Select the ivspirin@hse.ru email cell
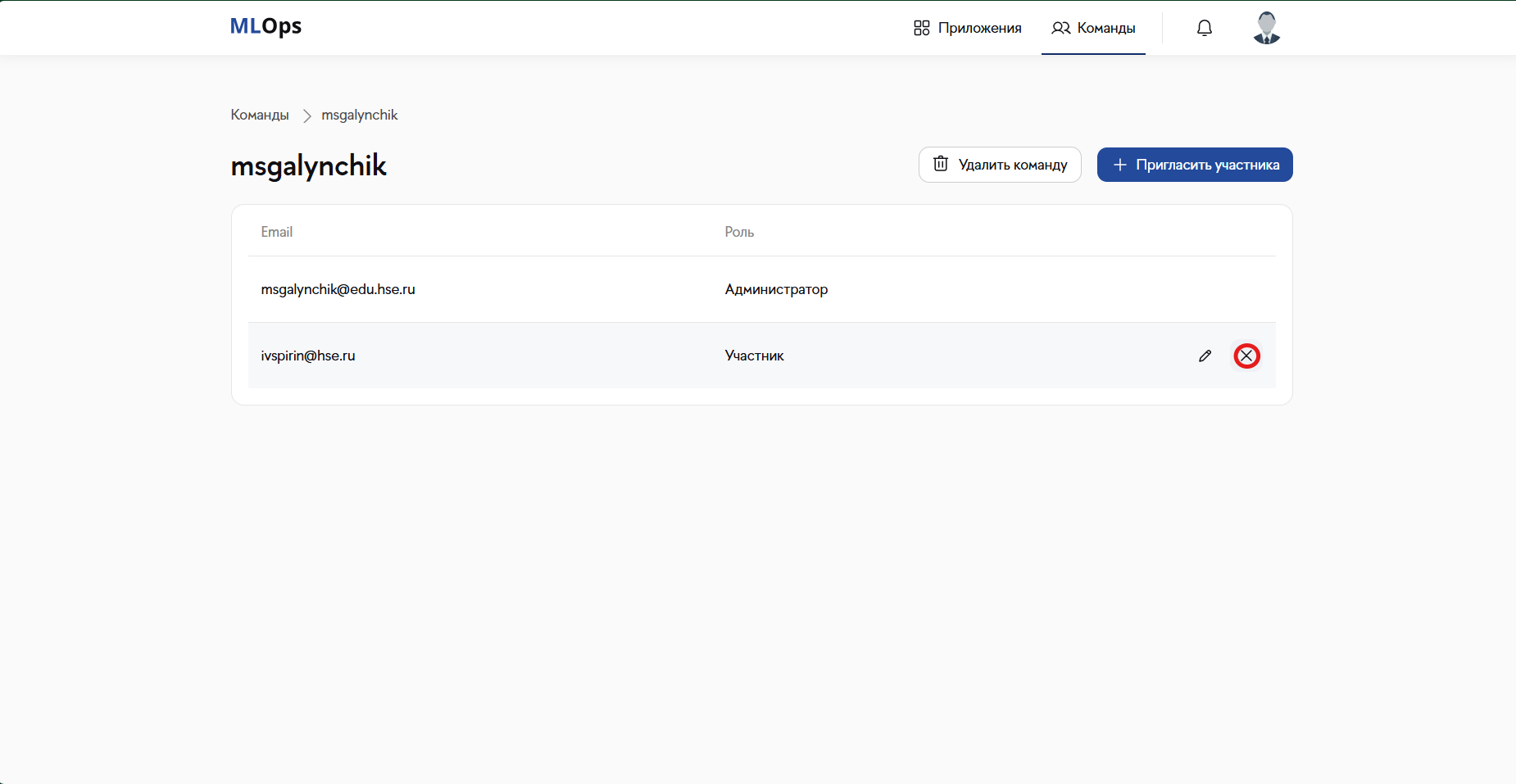1516x784 pixels. 308,356
